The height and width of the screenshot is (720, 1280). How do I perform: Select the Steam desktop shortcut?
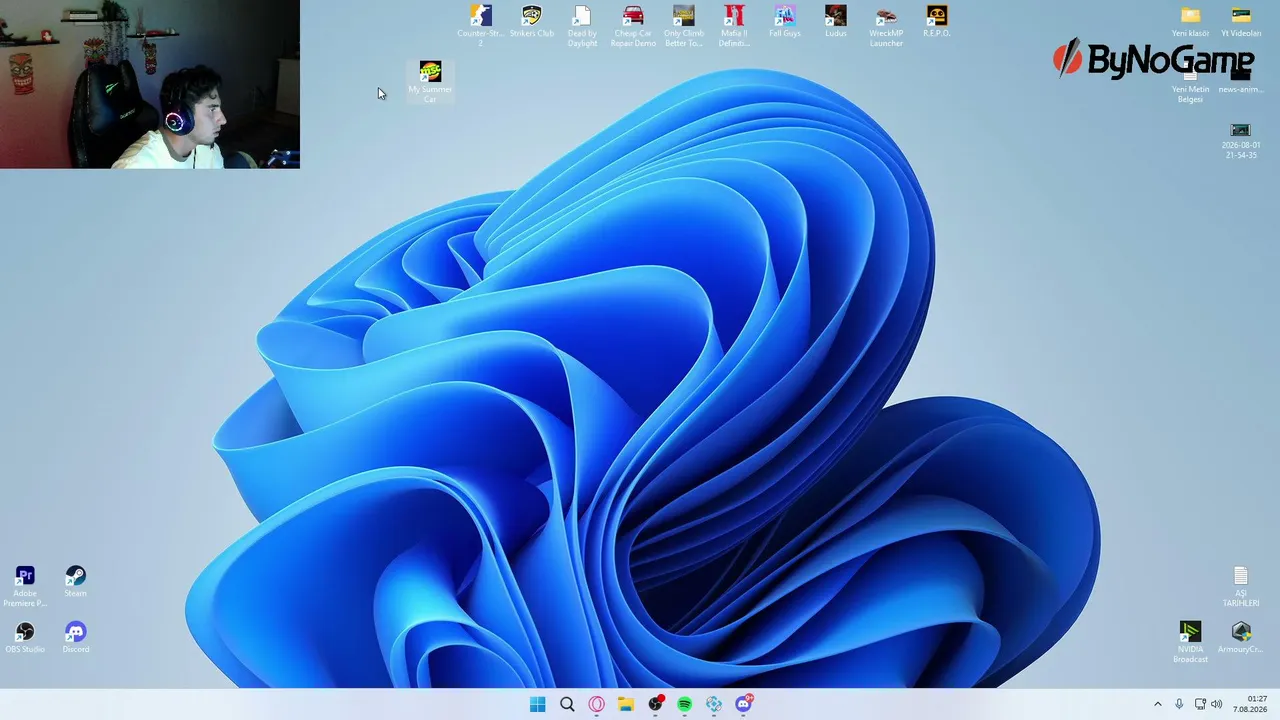(x=76, y=582)
